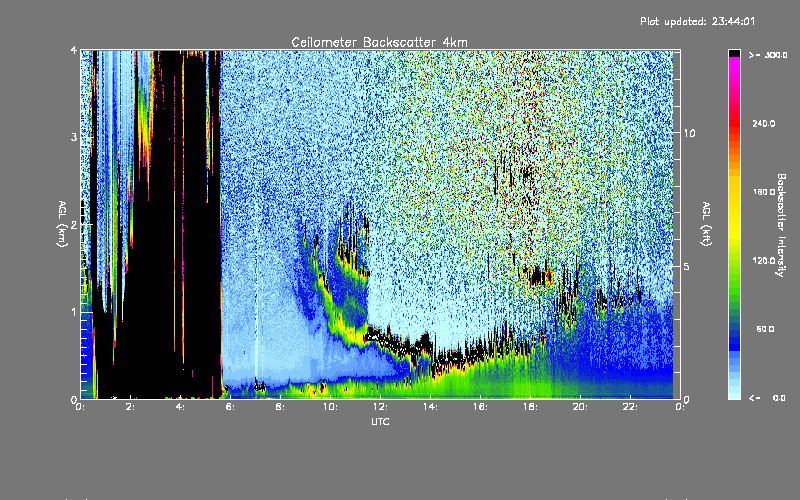Click the "UTC" x-axis label

coord(380,421)
